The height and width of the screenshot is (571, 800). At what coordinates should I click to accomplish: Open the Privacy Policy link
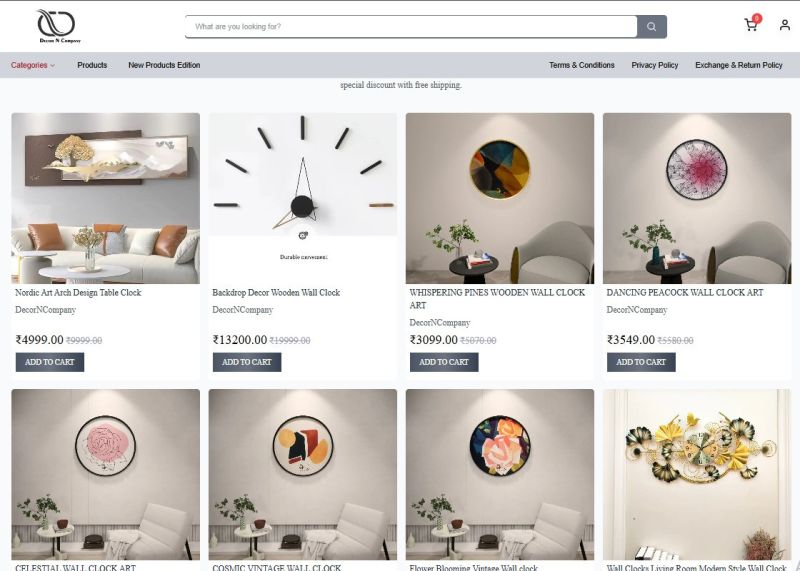click(655, 65)
